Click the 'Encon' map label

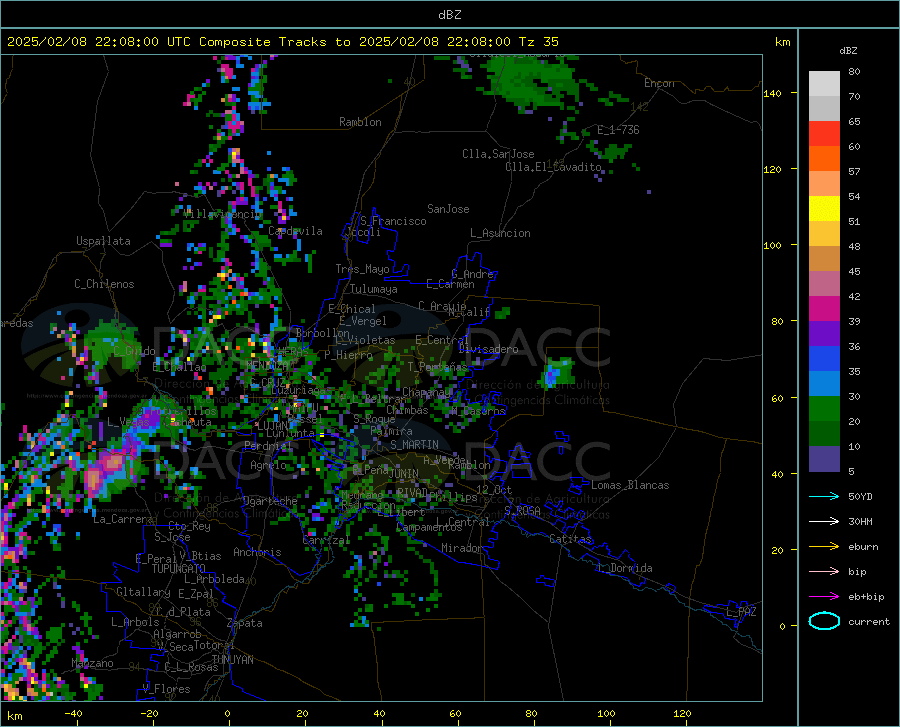tap(659, 83)
